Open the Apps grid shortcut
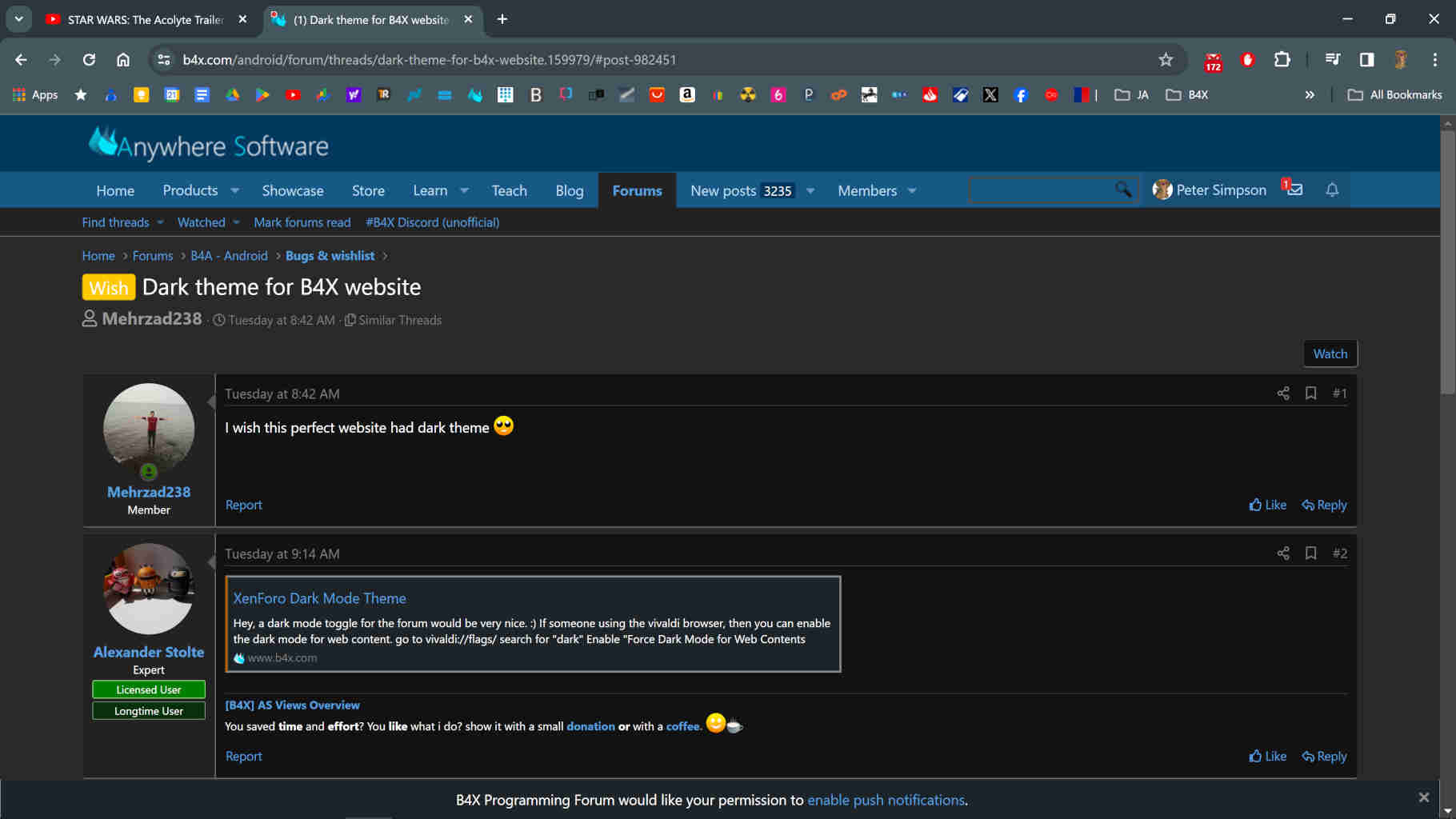Viewport: 1456px width, 819px height. (x=35, y=94)
